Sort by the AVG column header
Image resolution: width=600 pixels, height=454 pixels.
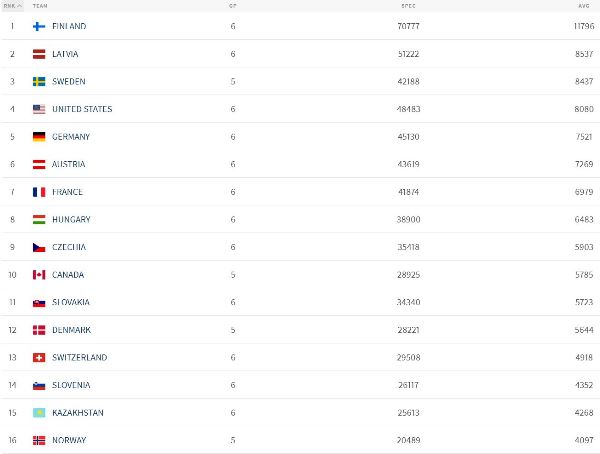(x=583, y=5)
